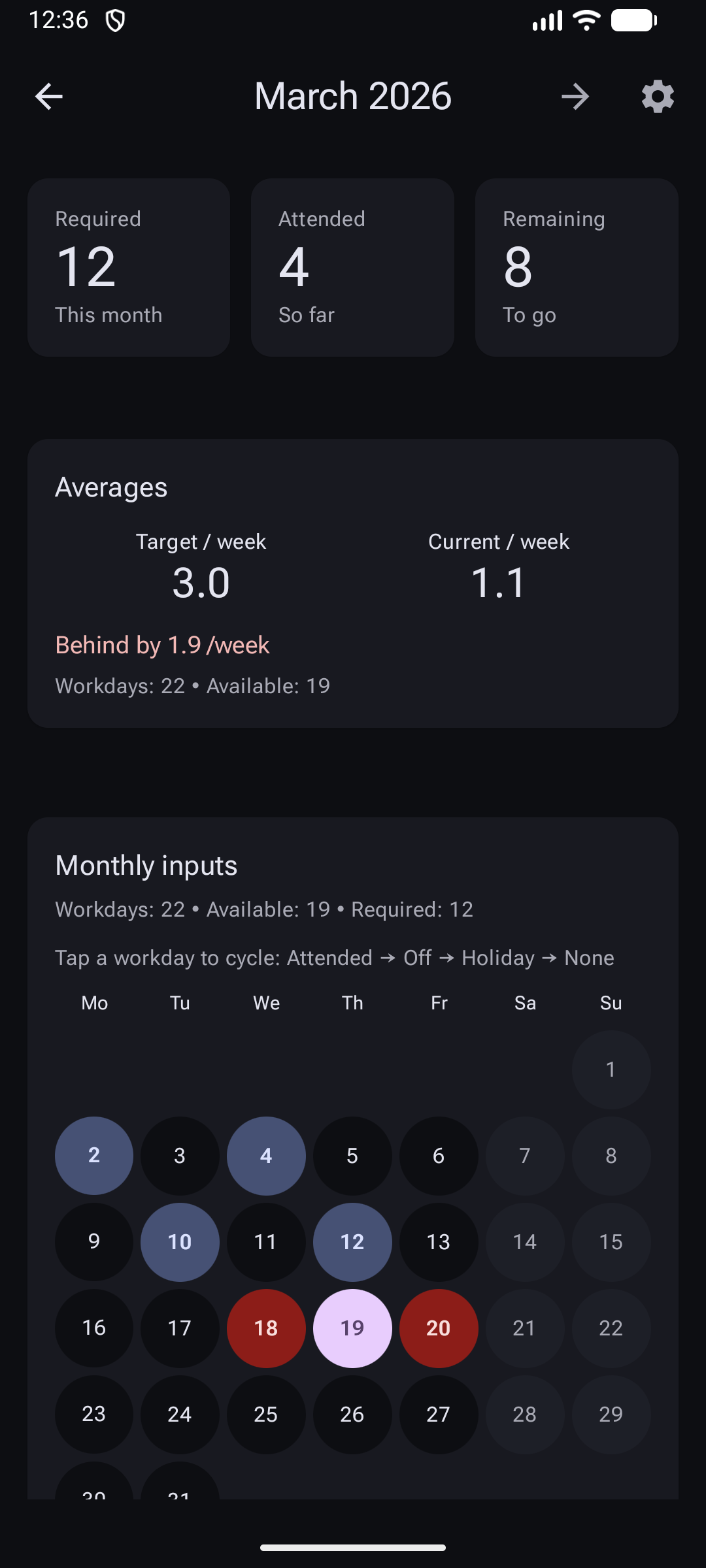Toggle attended day 2 on calendar

(x=94, y=1155)
